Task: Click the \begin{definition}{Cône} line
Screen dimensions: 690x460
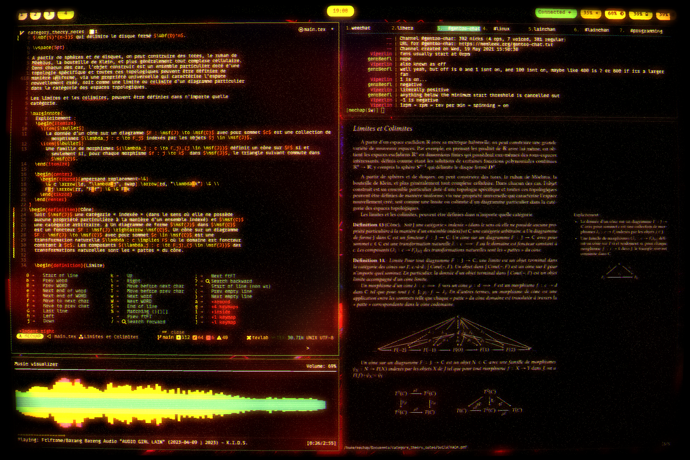Action: point(62,210)
